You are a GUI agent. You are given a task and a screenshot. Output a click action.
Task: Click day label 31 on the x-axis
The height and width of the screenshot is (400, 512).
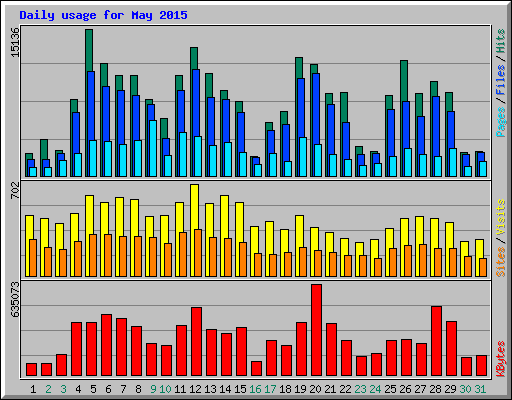480,389
